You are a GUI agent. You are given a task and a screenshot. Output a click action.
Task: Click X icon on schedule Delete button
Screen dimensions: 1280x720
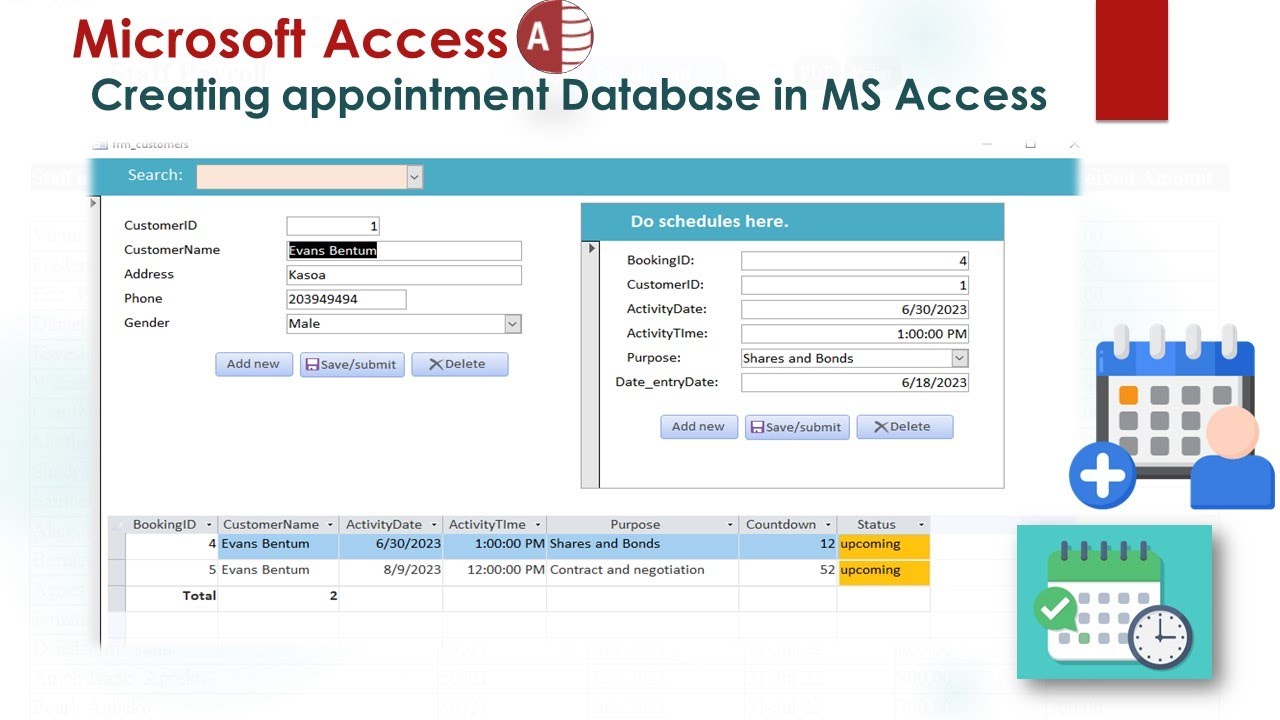coord(880,428)
